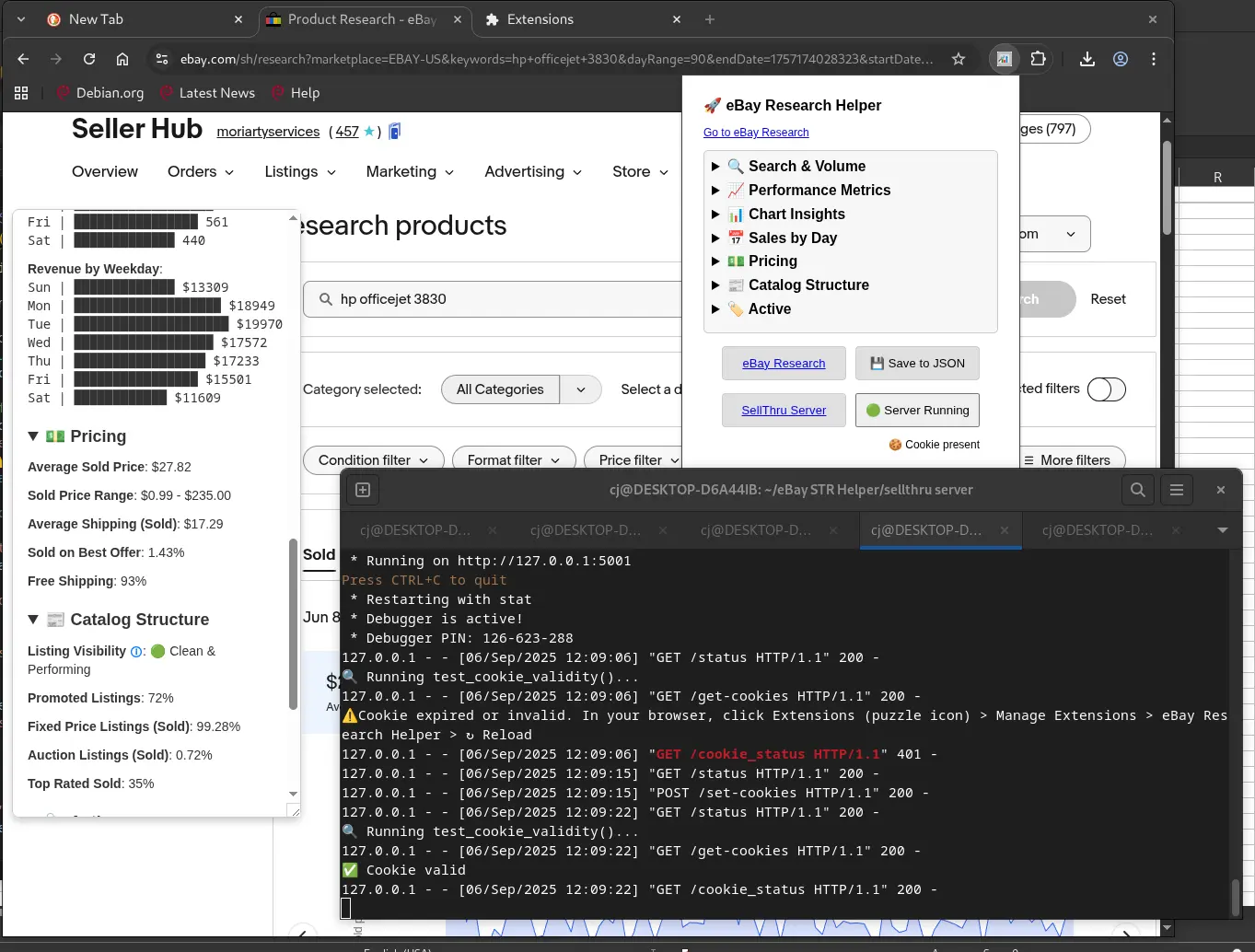
Task: Click the listing visibility info icon
Action: 136,652
